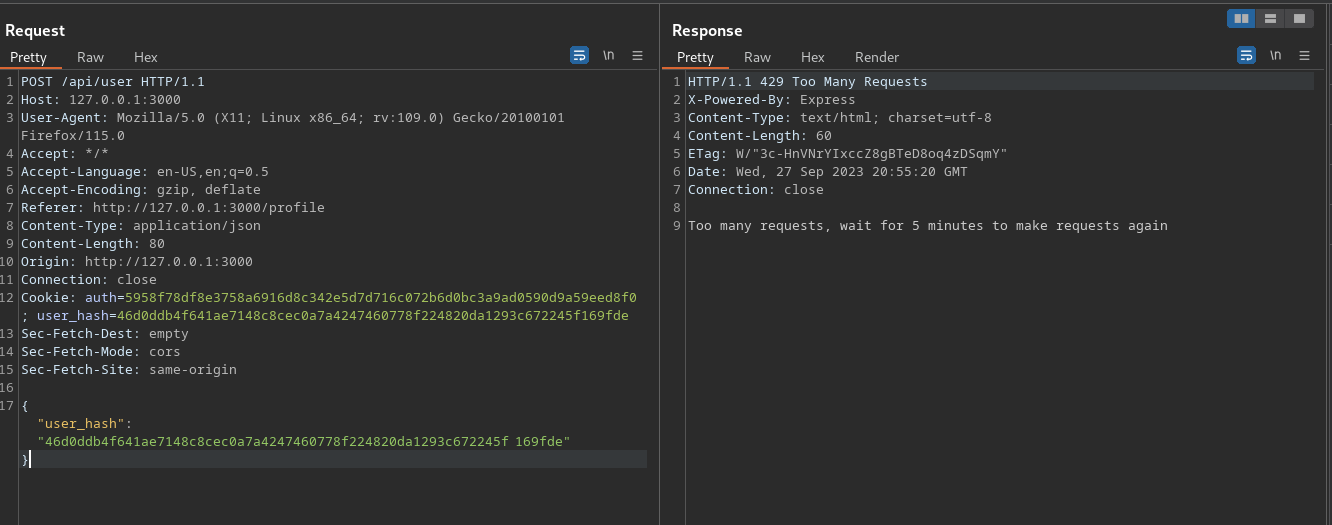Select the side-by-side split layout icon

point(1241,18)
